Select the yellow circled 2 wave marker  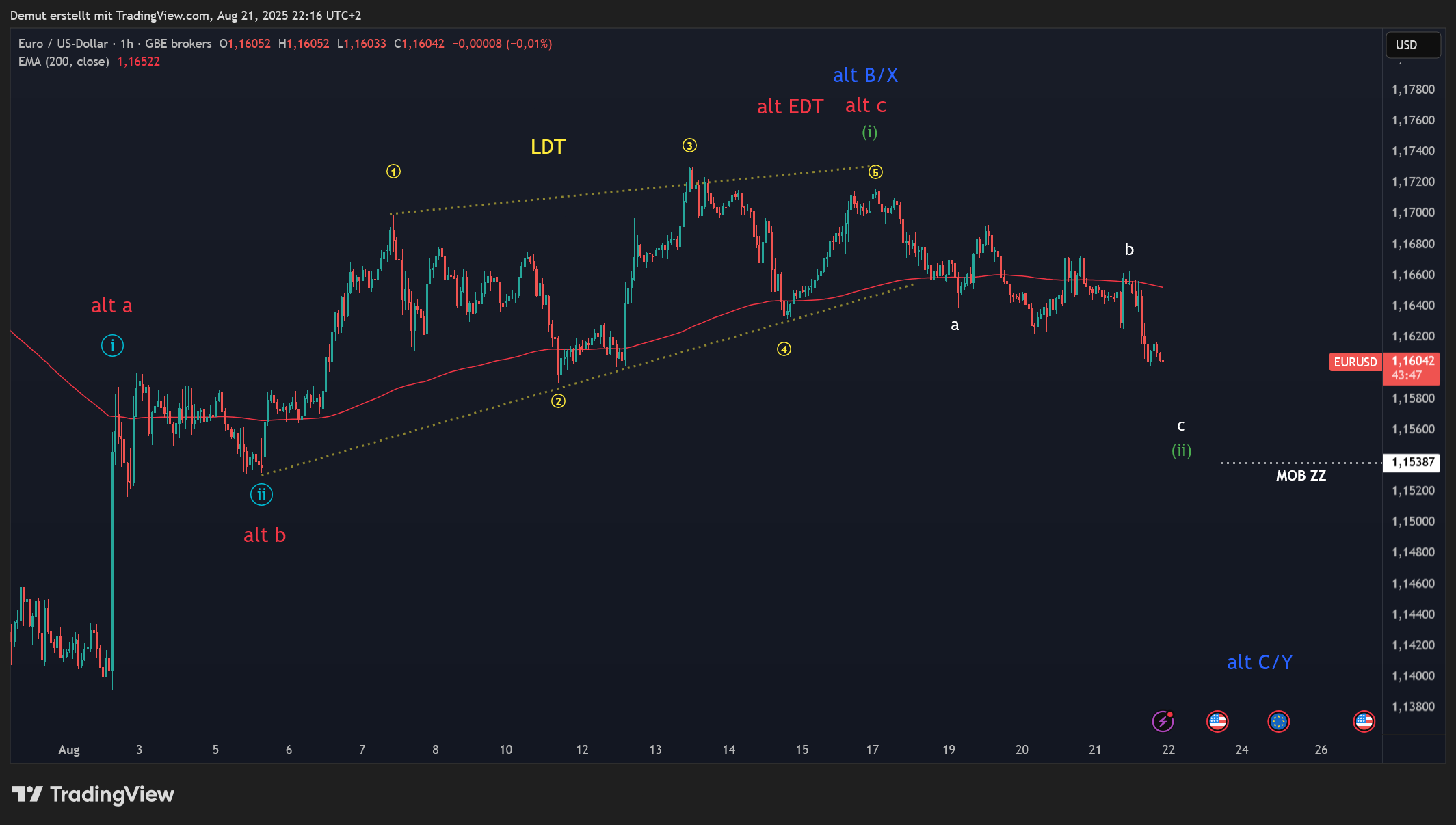click(559, 401)
